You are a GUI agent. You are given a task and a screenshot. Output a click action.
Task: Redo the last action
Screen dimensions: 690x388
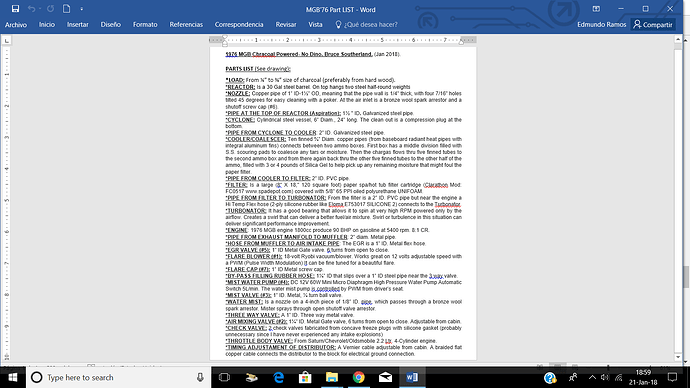(51, 9)
